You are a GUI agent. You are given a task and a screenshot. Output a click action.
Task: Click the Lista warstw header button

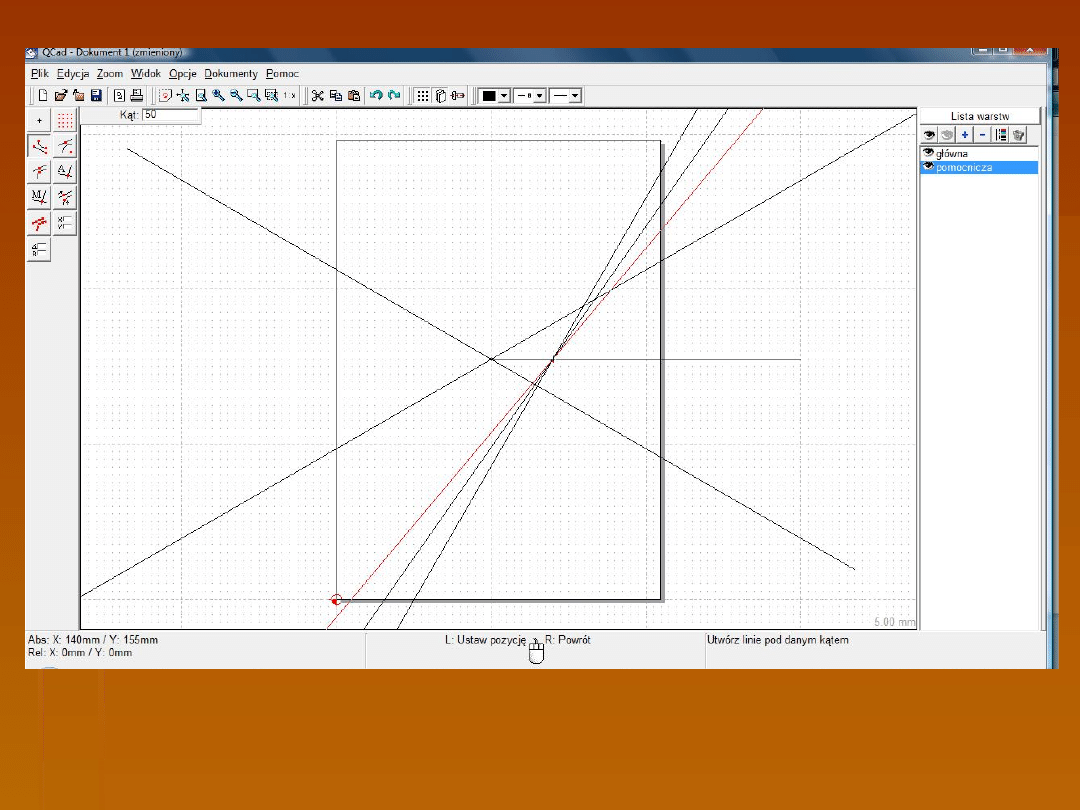click(x=980, y=116)
